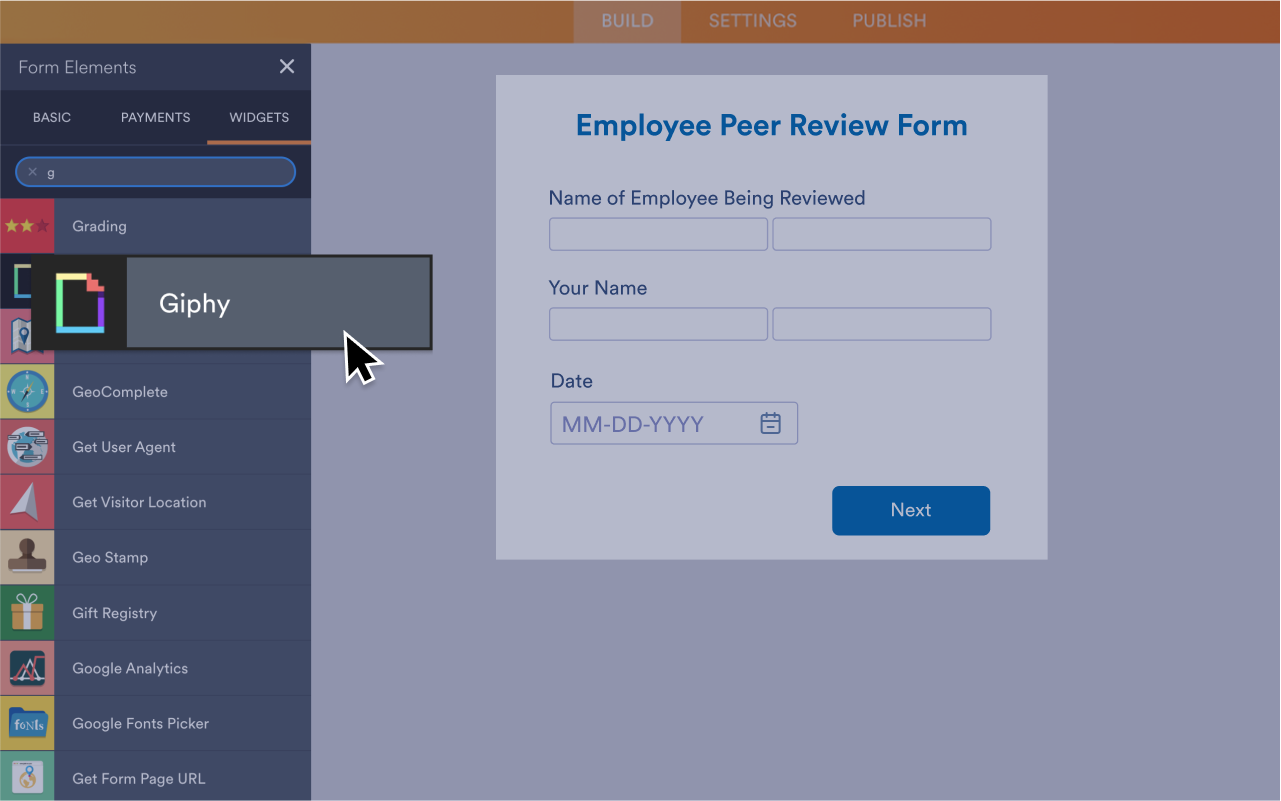The width and height of the screenshot is (1281, 801).
Task: Click the Get Form Page URL icon
Action: click(27, 778)
